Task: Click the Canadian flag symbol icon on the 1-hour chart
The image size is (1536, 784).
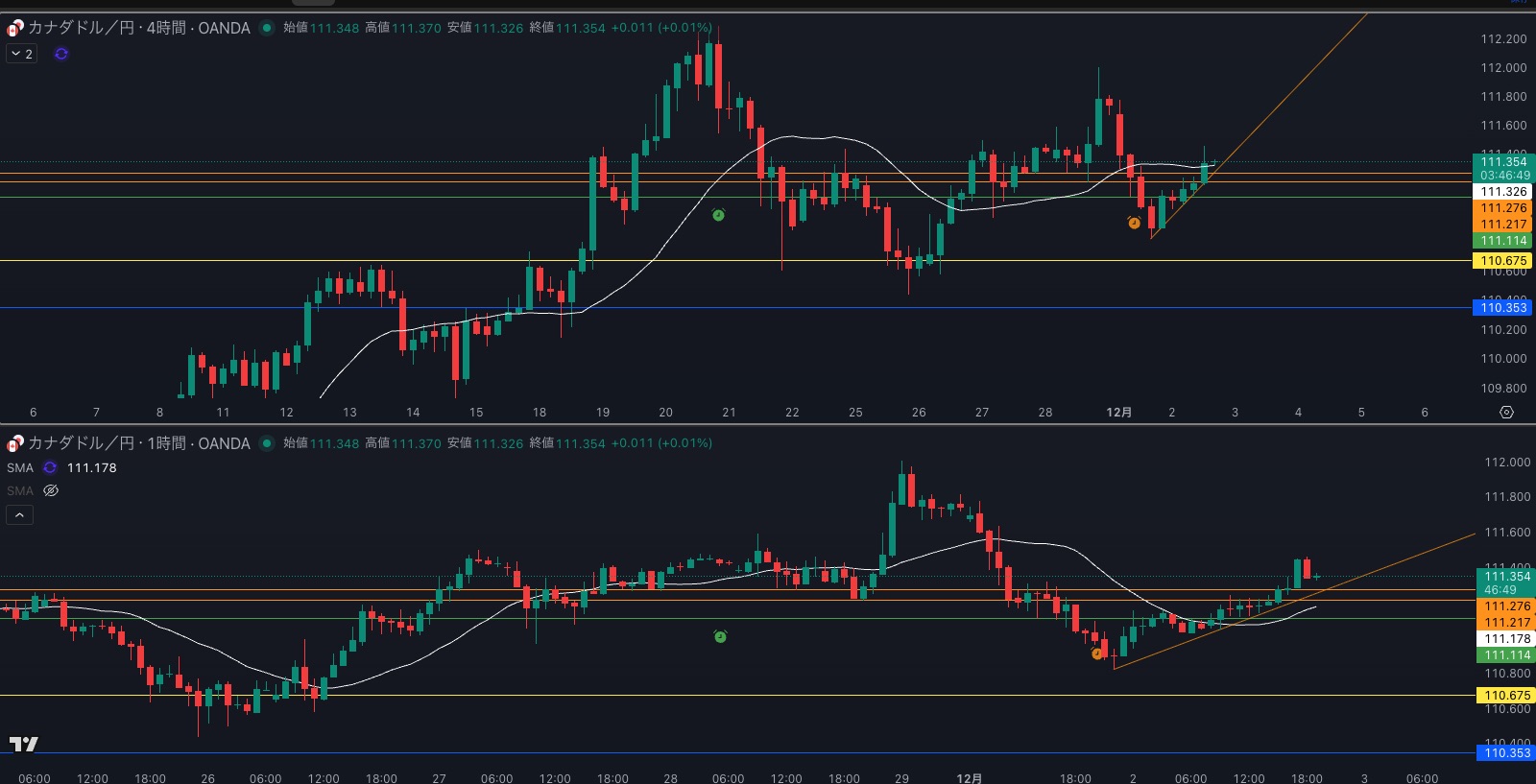Action: pyautogui.click(x=14, y=443)
